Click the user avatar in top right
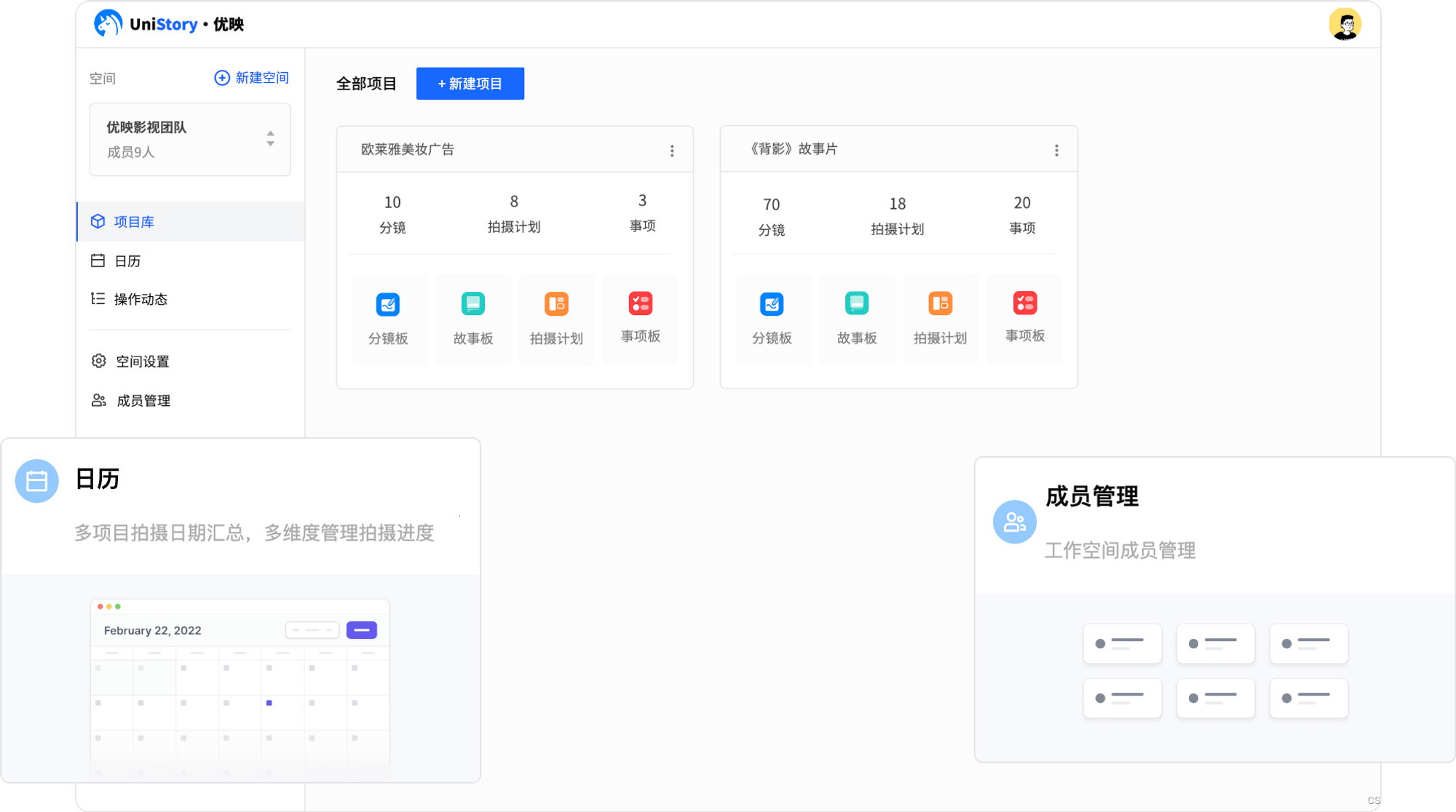The width and height of the screenshot is (1456, 812). click(x=1345, y=24)
